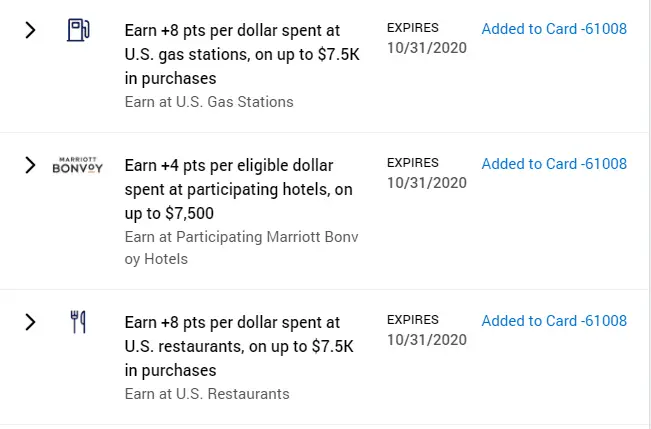The height and width of the screenshot is (429, 651).
Task: Open the +4 pts participating hotels offer title
Action: 238,189
